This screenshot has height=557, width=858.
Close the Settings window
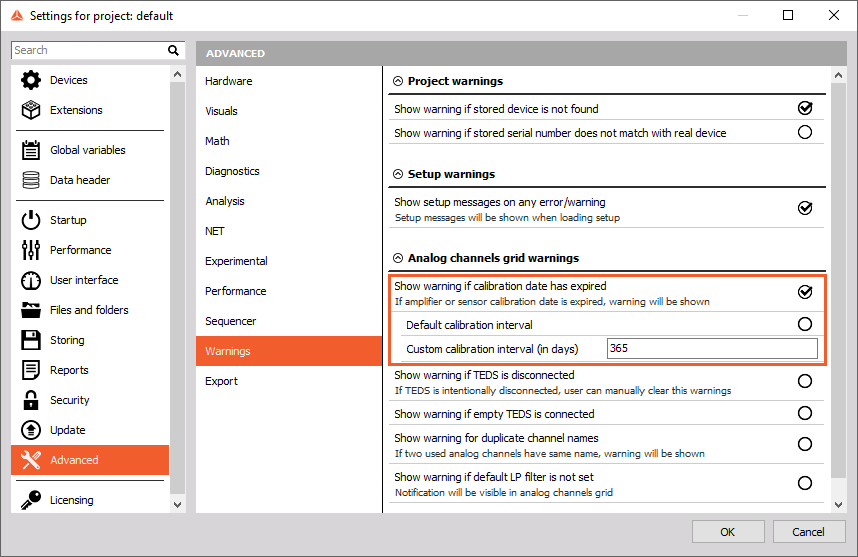coord(834,15)
